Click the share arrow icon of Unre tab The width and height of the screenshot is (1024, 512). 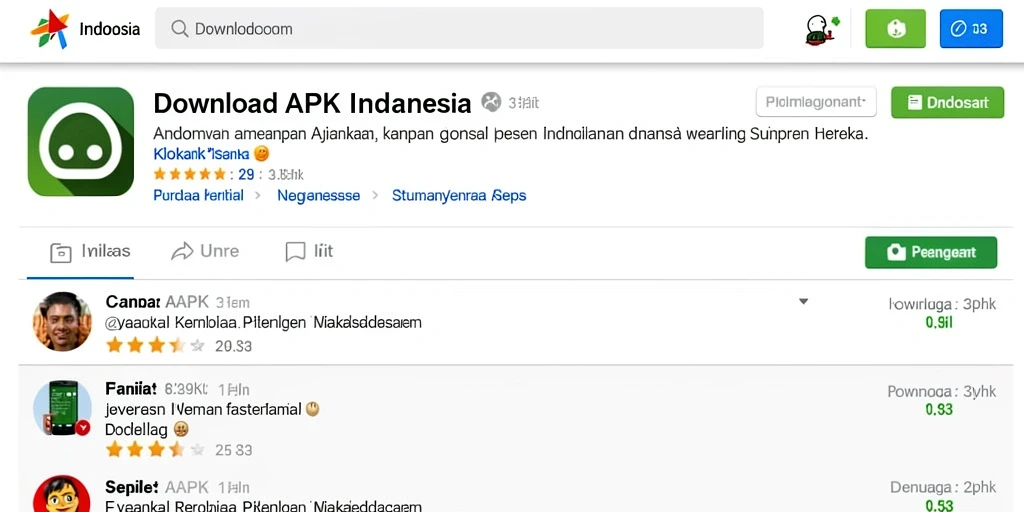click(182, 251)
